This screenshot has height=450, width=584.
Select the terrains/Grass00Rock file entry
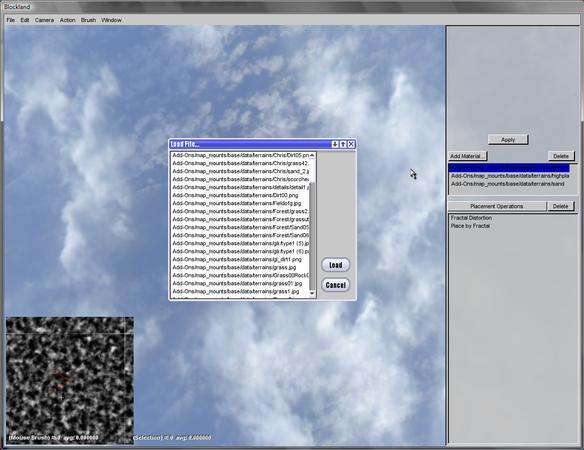pyautogui.click(x=241, y=275)
